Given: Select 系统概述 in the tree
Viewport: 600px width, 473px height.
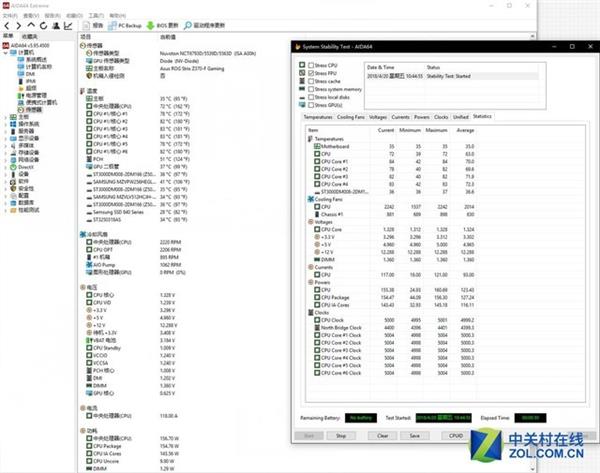Looking at the screenshot, I should pos(32,60).
